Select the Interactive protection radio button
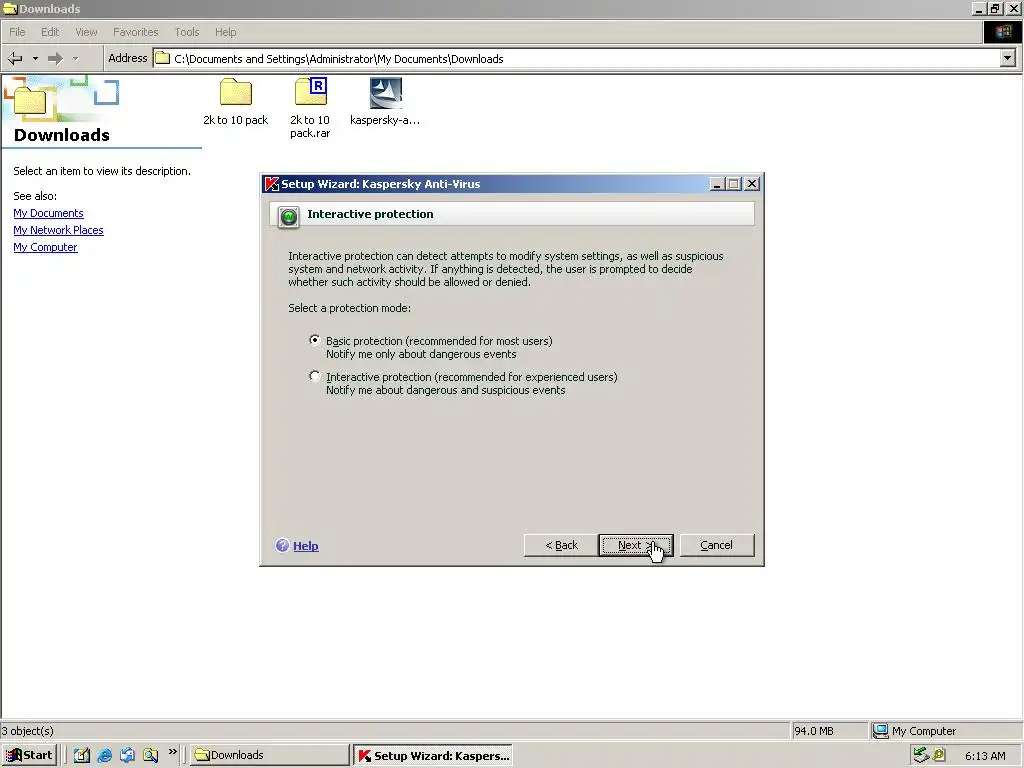Screen dimensions: 1024x768 tap(315, 376)
